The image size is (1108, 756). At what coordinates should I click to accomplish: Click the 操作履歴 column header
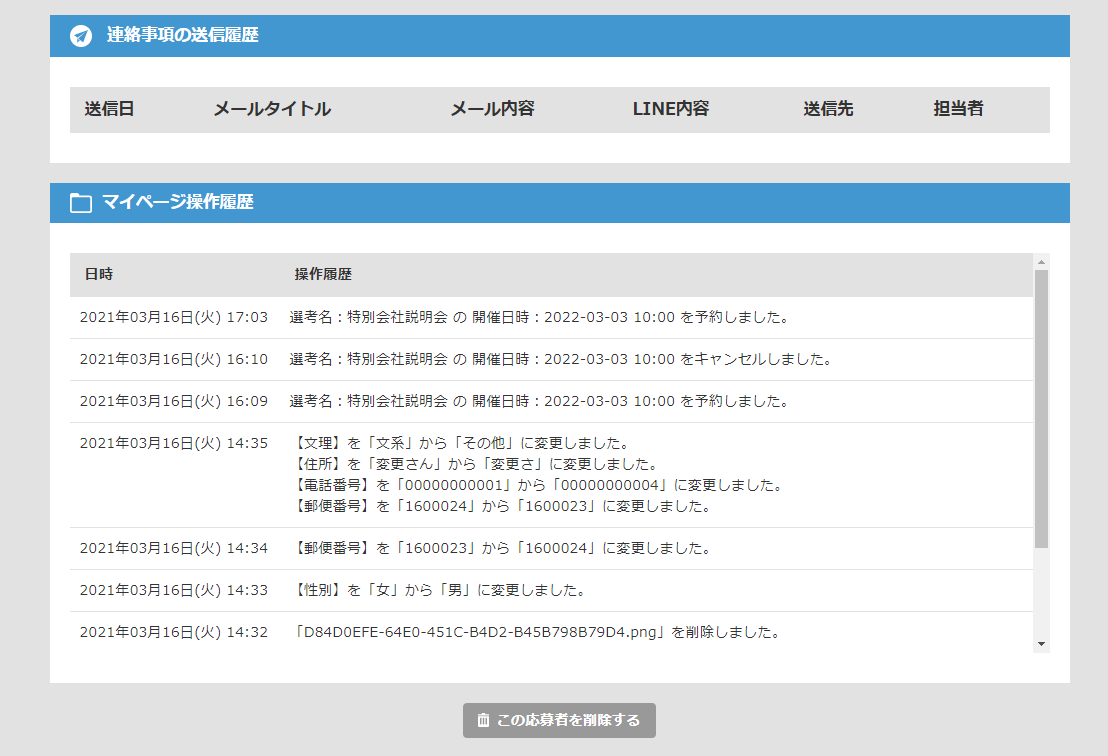[x=323, y=274]
